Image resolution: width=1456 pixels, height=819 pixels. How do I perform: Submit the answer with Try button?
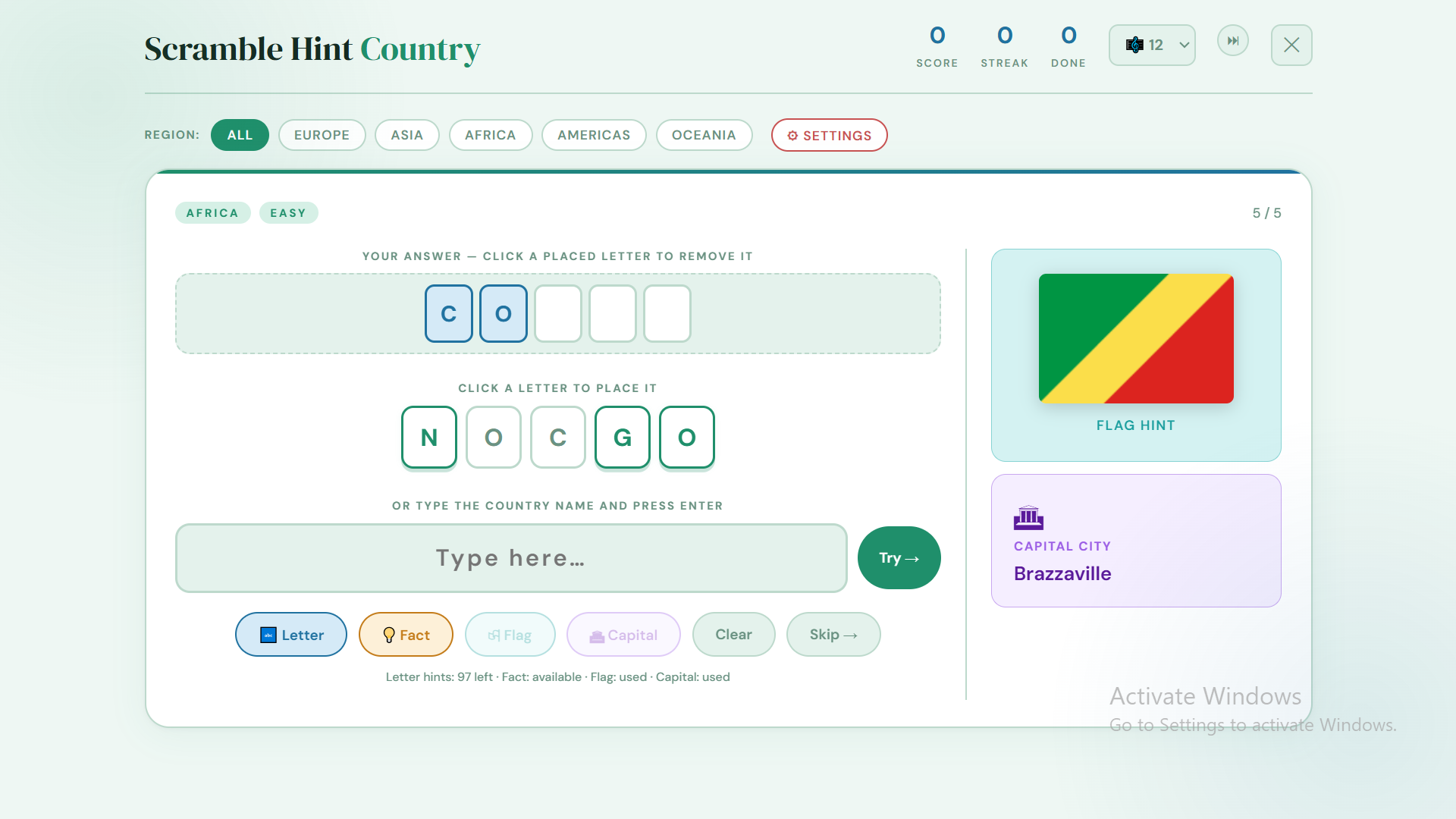point(899,558)
